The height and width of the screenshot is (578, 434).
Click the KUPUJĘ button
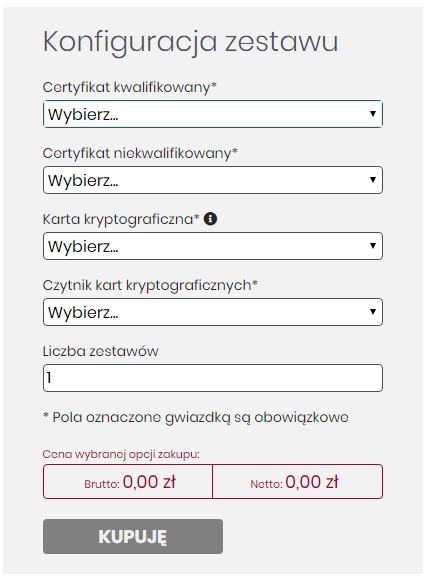tap(133, 536)
